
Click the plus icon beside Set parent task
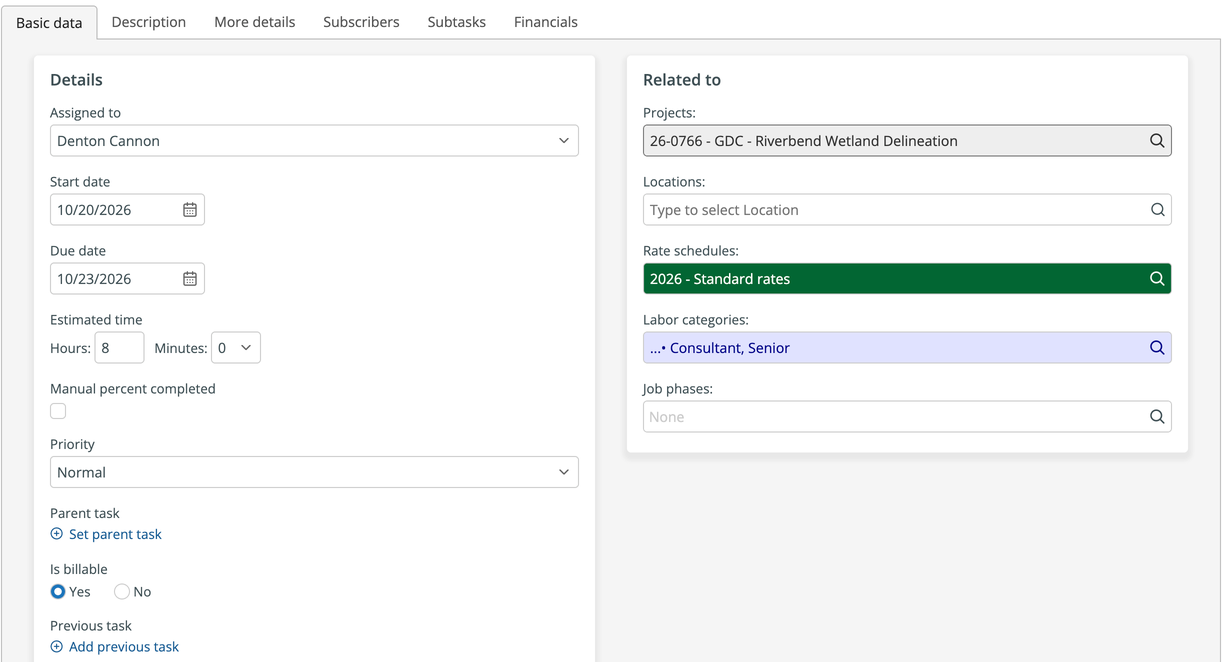coord(57,534)
